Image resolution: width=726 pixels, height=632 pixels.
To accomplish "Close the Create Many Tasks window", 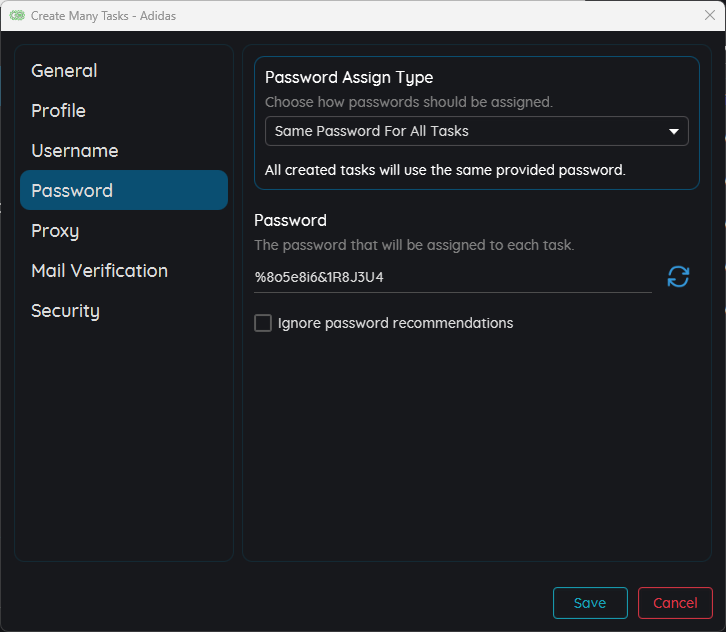I will coord(709,15).
